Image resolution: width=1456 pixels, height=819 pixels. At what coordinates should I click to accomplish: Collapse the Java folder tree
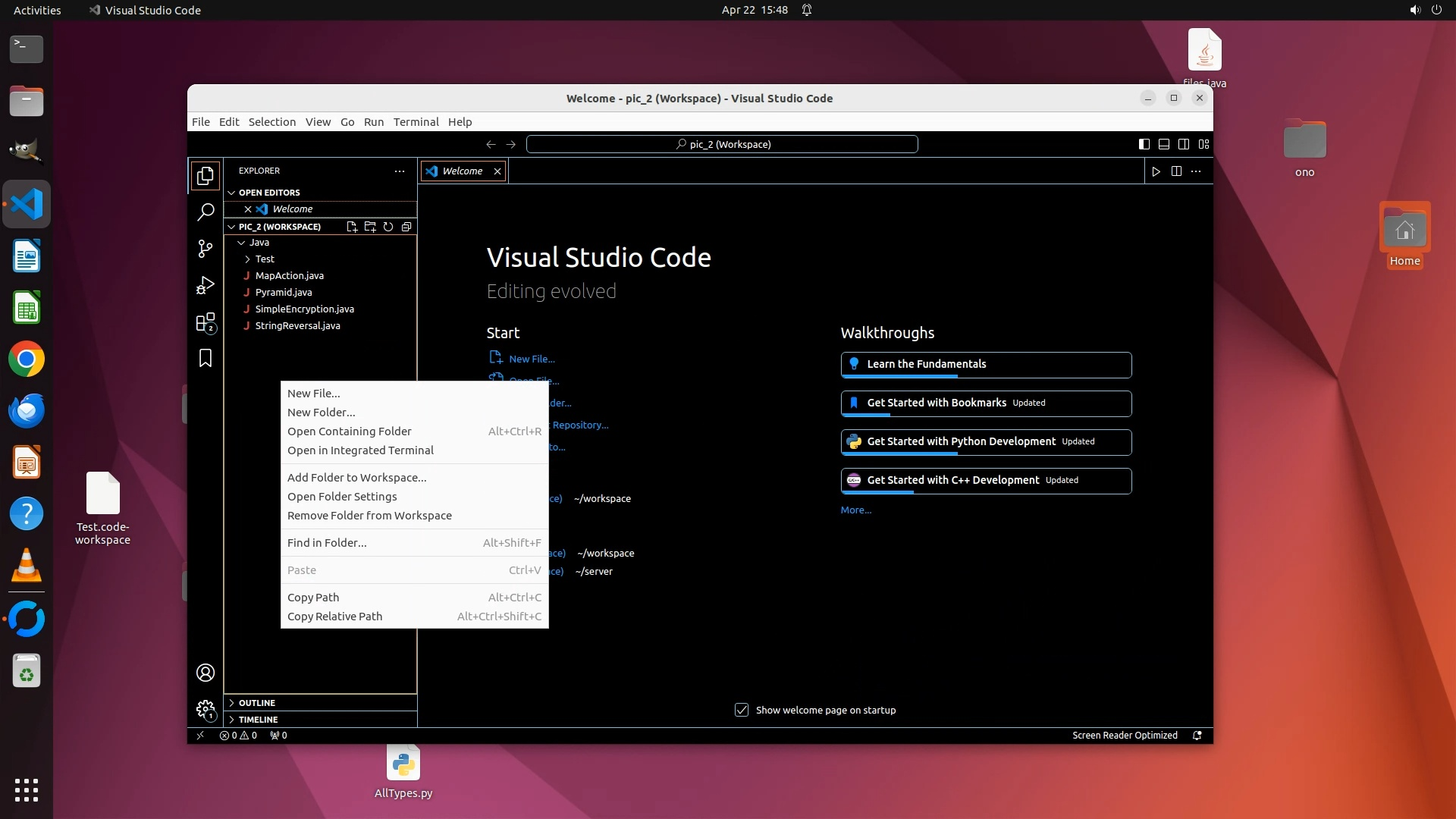tap(242, 243)
